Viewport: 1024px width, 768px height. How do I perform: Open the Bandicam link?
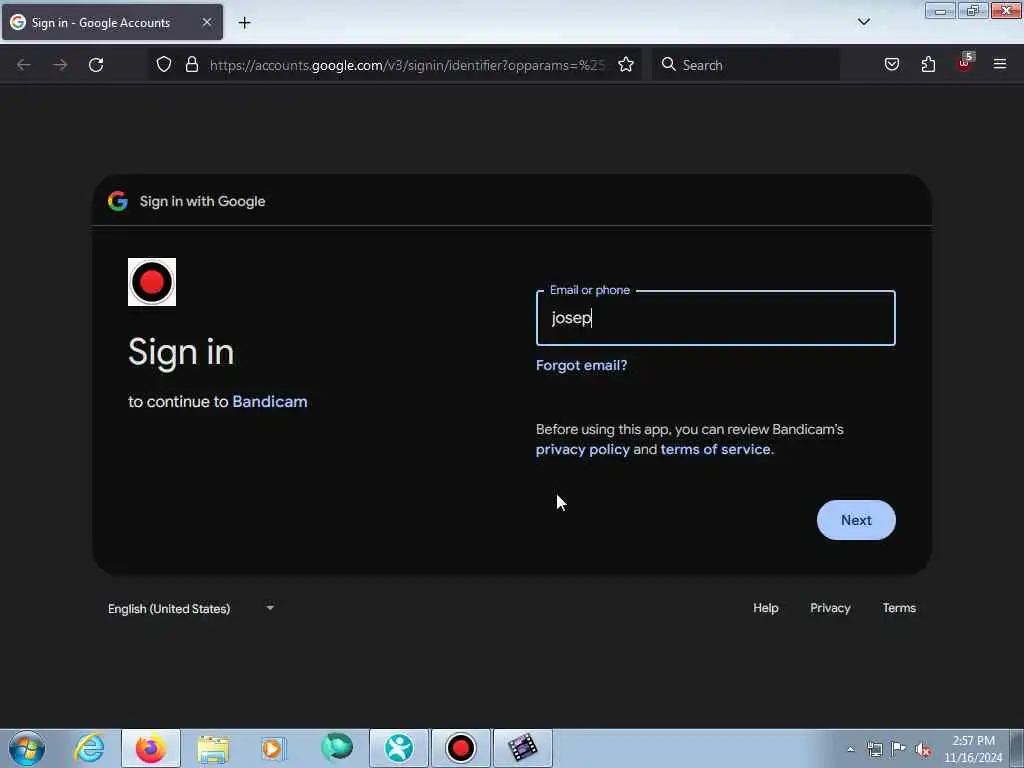pos(270,402)
